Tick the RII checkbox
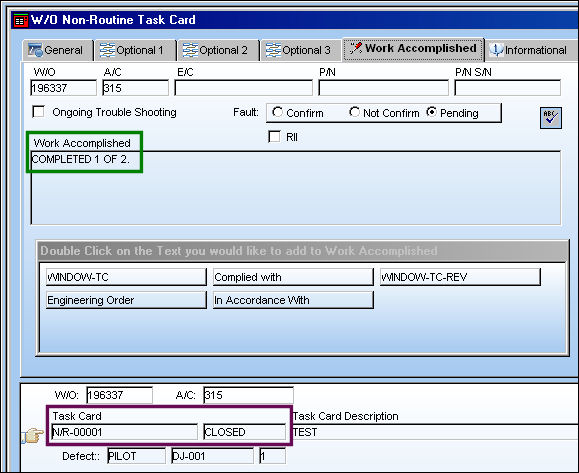 [x=274, y=137]
